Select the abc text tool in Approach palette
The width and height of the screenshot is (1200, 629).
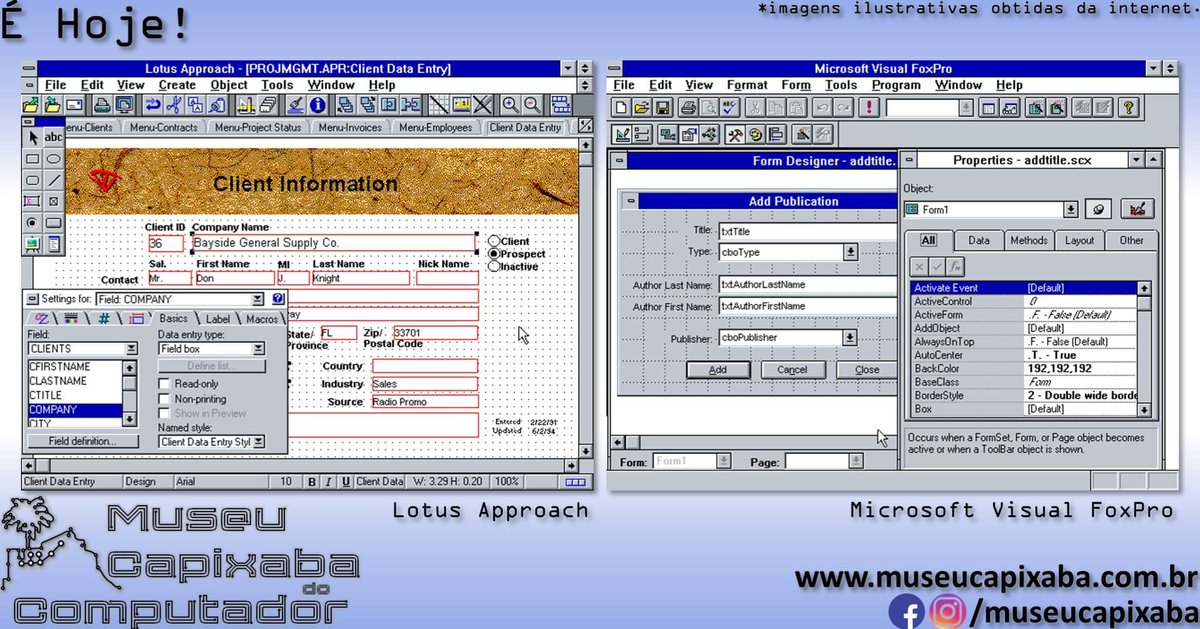tap(53, 137)
